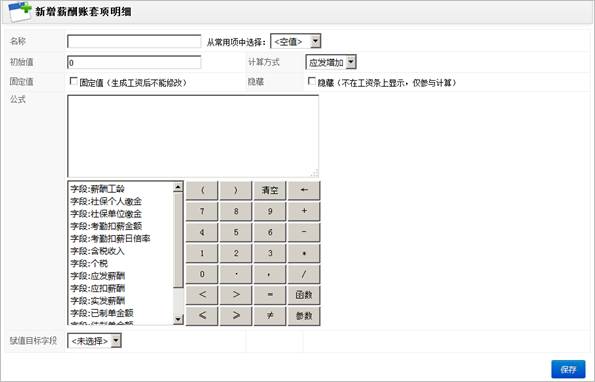Insert digit 9 from the keypad
This screenshot has width=595, height=382.
coord(270,211)
